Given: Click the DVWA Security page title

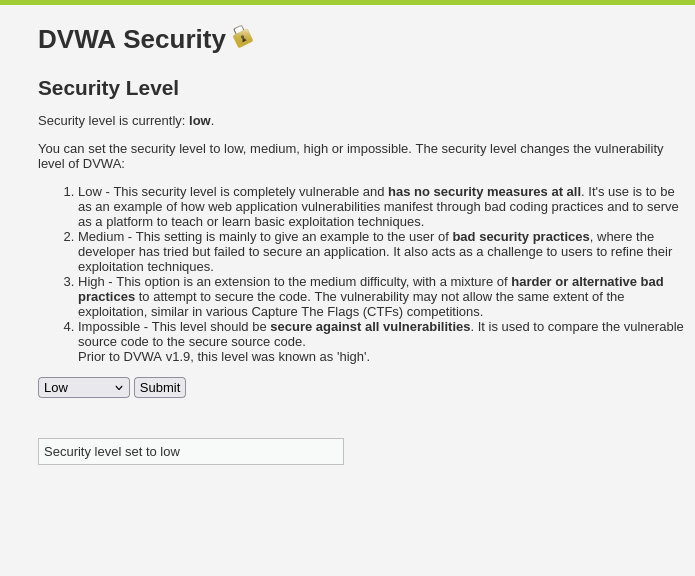Looking at the screenshot, I should tap(131, 39).
